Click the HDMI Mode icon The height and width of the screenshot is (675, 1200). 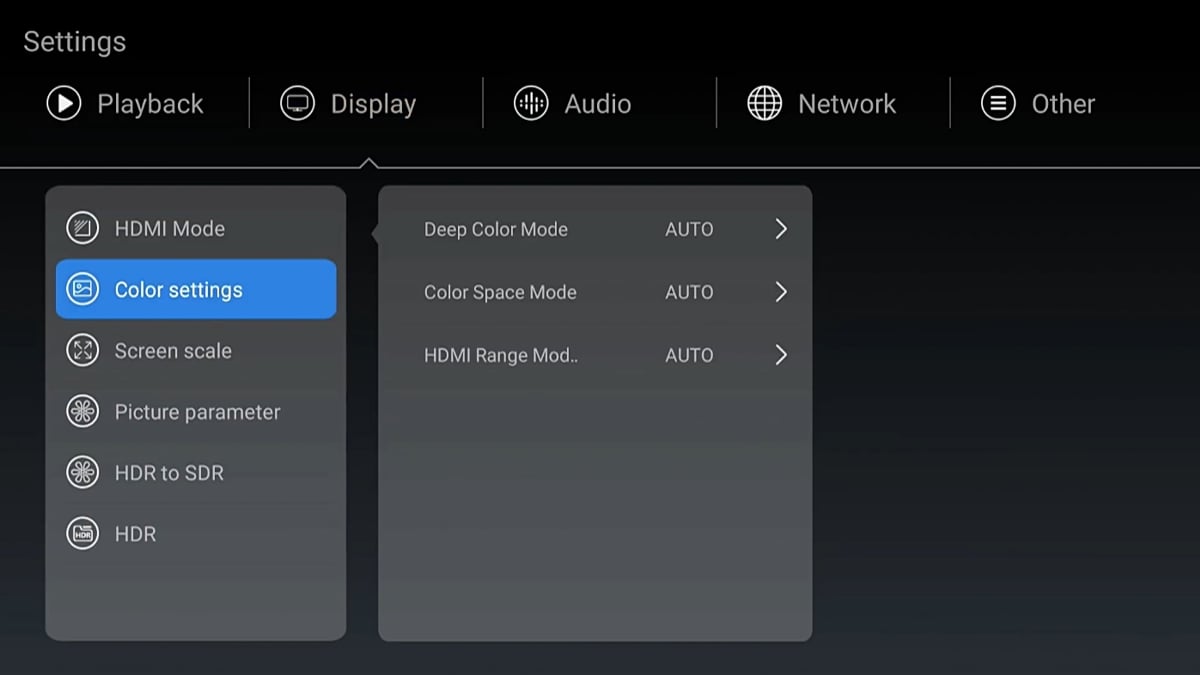[82, 228]
